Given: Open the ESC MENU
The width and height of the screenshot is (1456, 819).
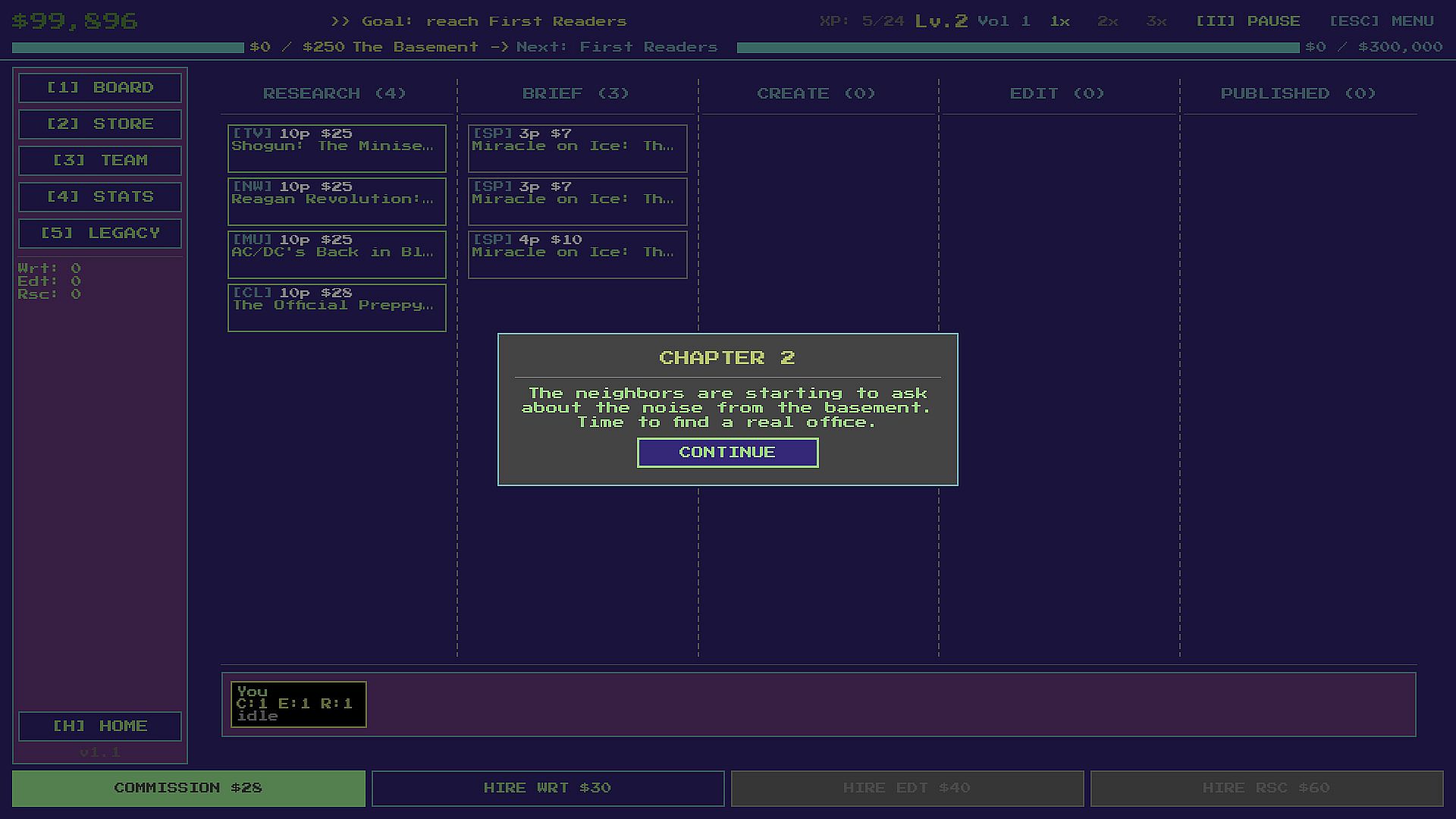Looking at the screenshot, I should point(1381,21).
